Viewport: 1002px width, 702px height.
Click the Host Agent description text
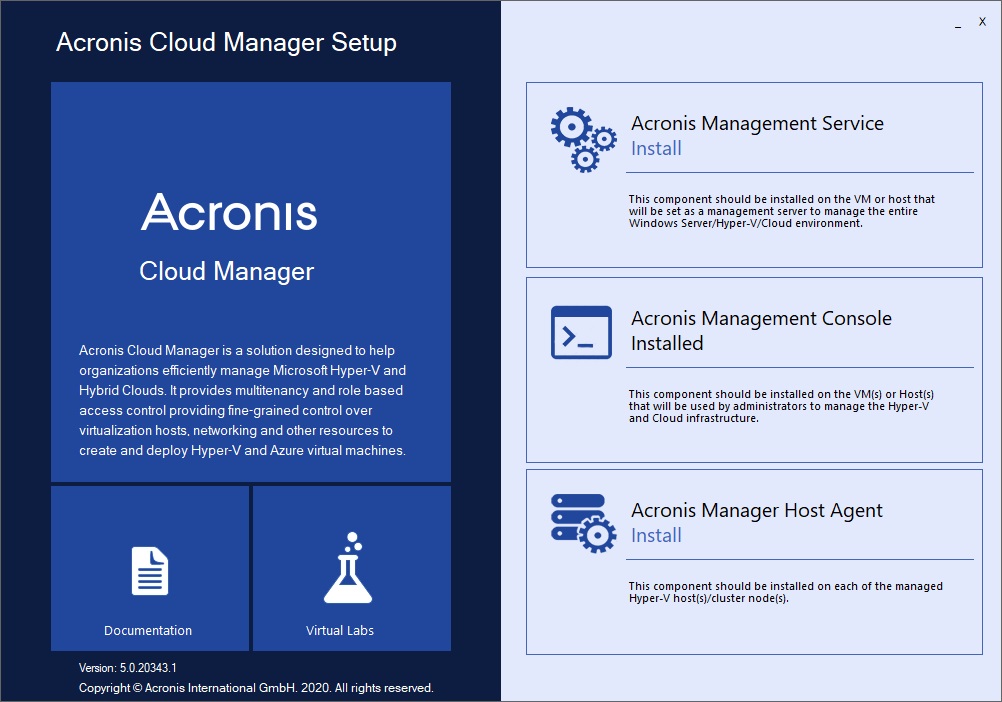pyautogui.click(x=785, y=592)
